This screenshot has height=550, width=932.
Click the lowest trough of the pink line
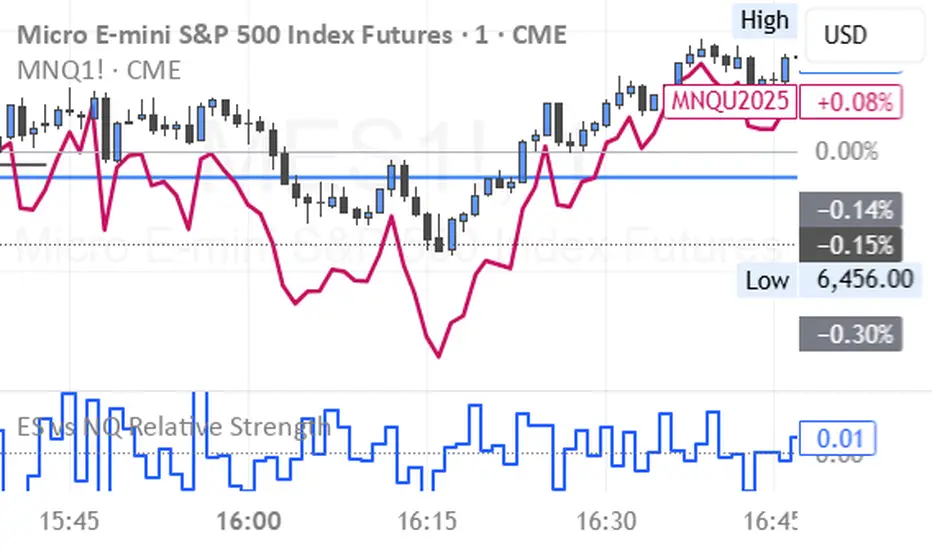(x=437, y=355)
